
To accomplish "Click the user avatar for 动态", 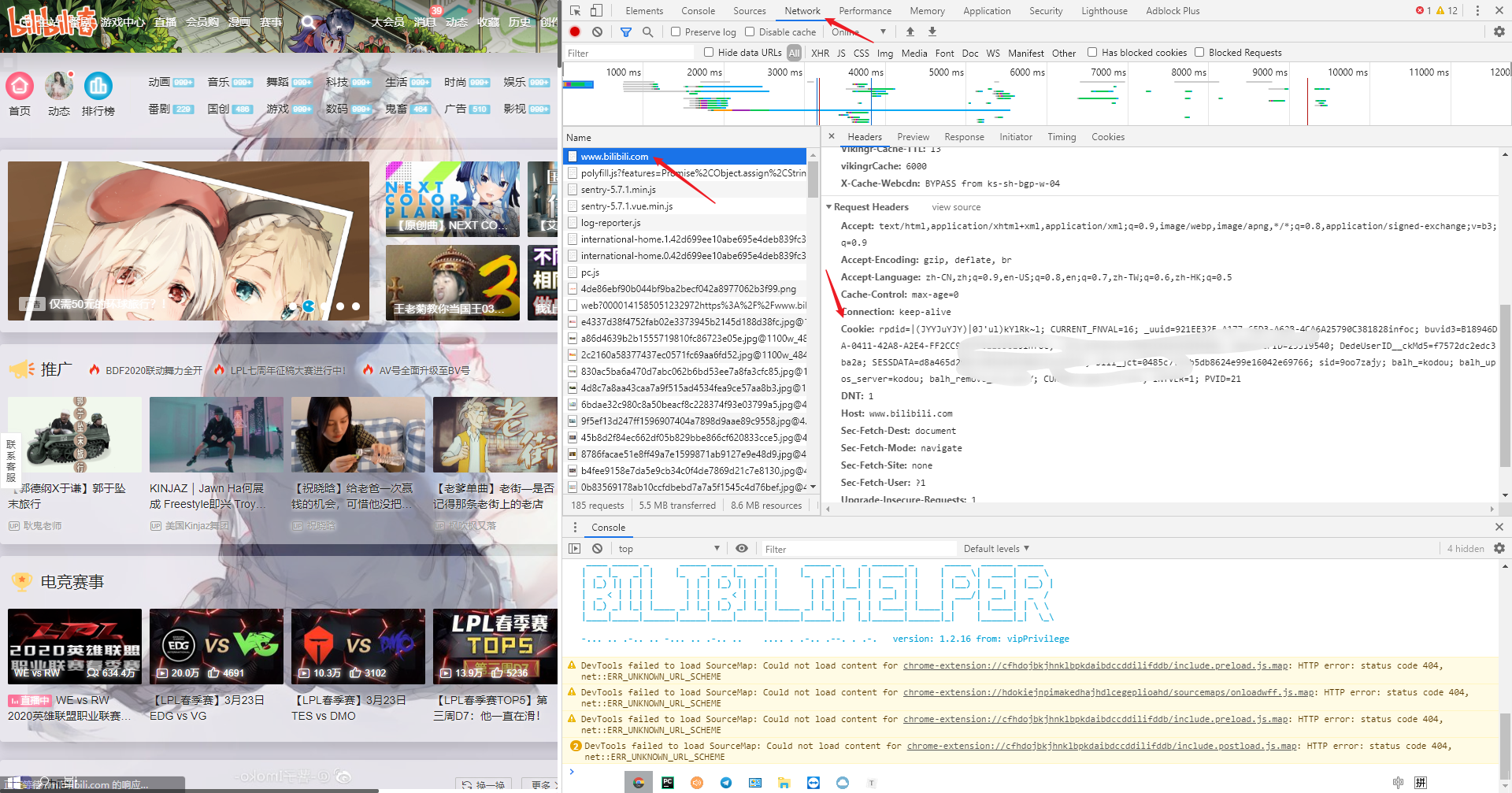I will pyautogui.click(x=59, y=85).
